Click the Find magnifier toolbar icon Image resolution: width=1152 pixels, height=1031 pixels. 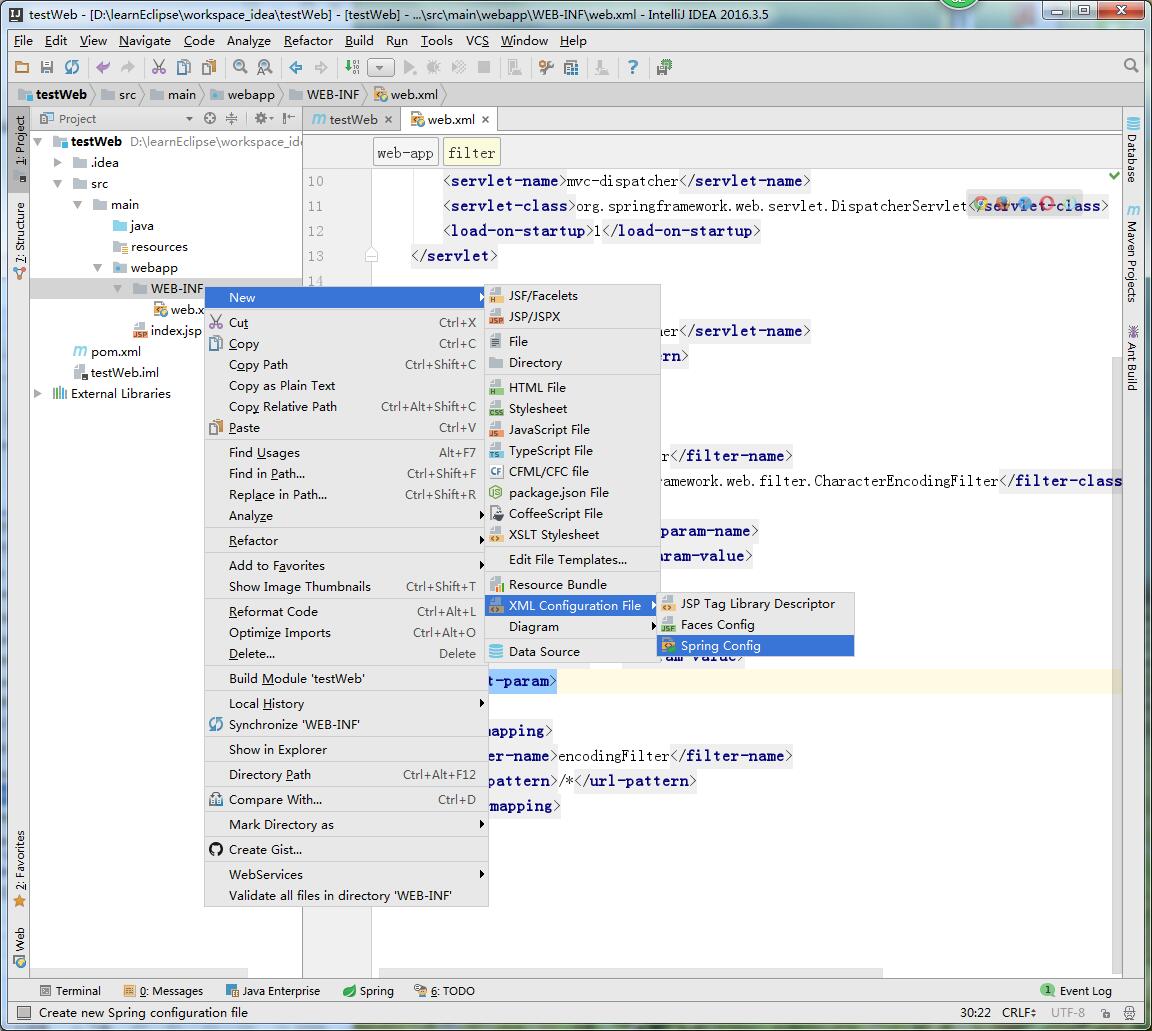(x=240, y=68)
